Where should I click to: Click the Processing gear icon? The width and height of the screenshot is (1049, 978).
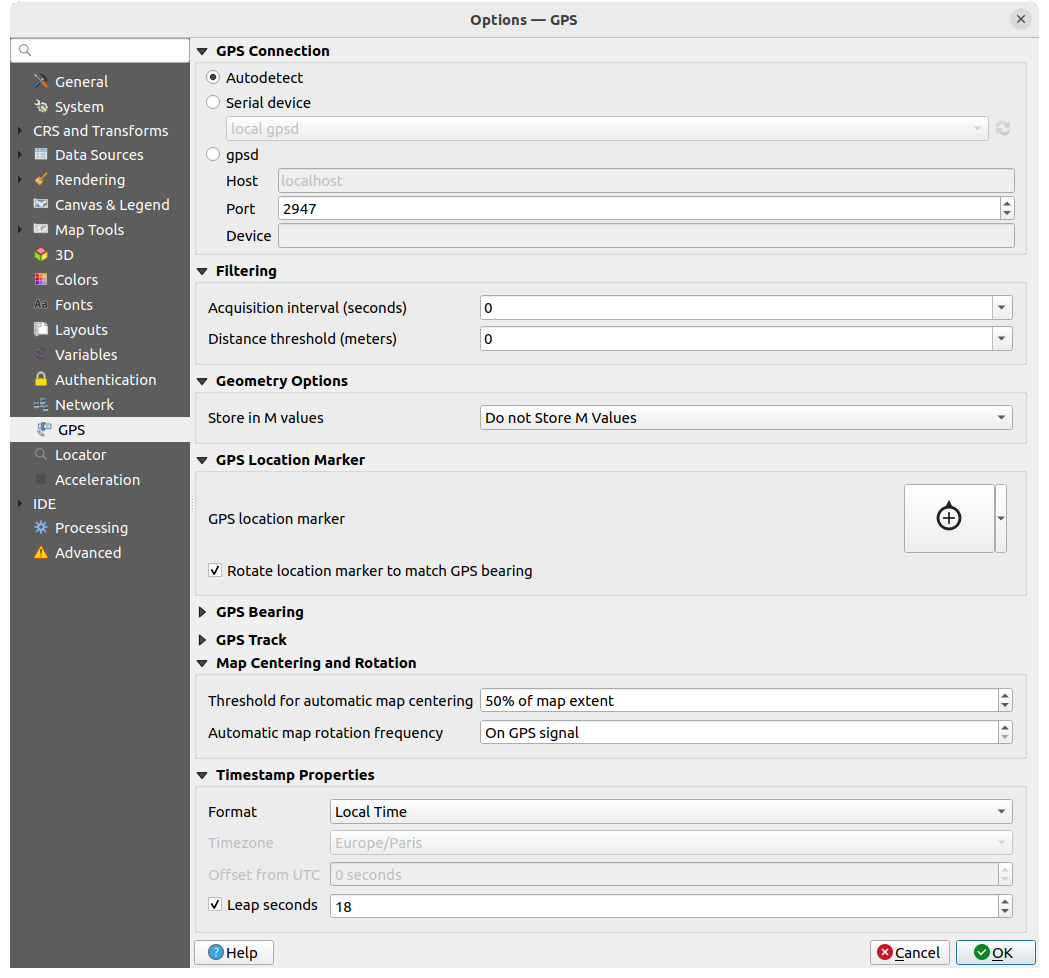pyautogui.click(x=41, y=528)
